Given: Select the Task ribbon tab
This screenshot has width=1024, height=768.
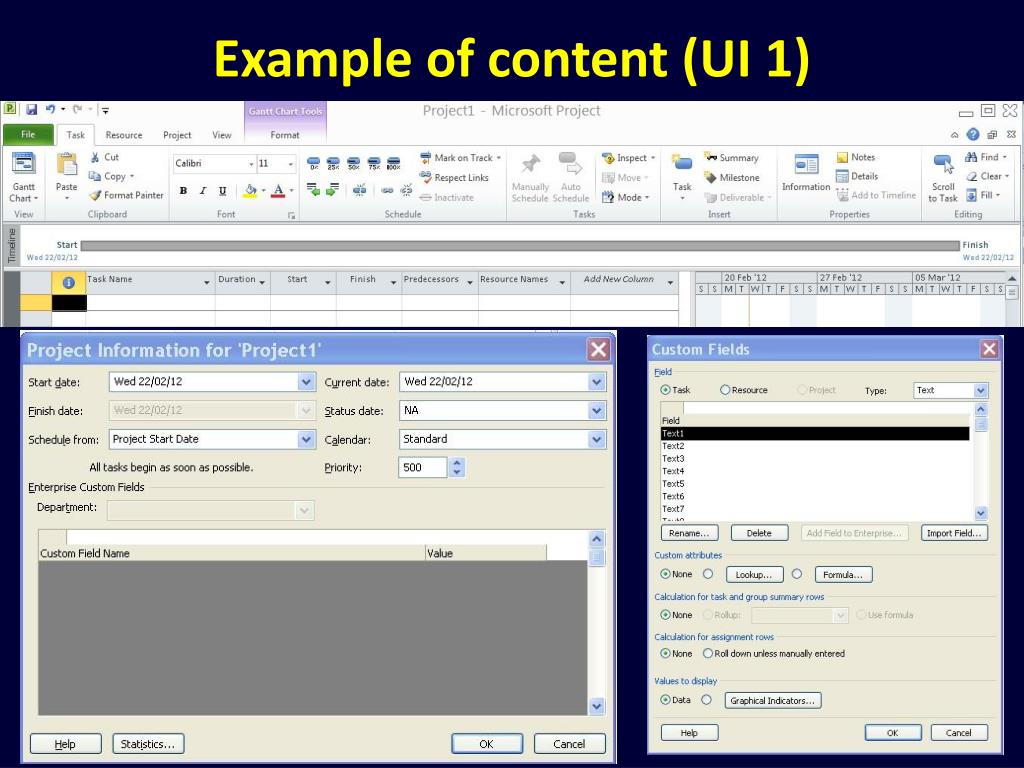Looking at the screenshot, I should (75, 135).
